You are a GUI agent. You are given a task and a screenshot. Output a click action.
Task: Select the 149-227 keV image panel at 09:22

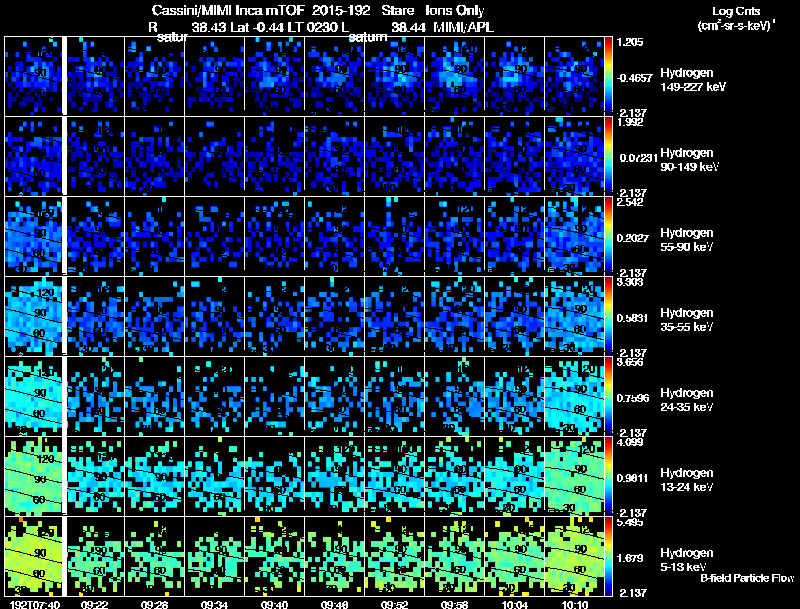tap(96, 76)
